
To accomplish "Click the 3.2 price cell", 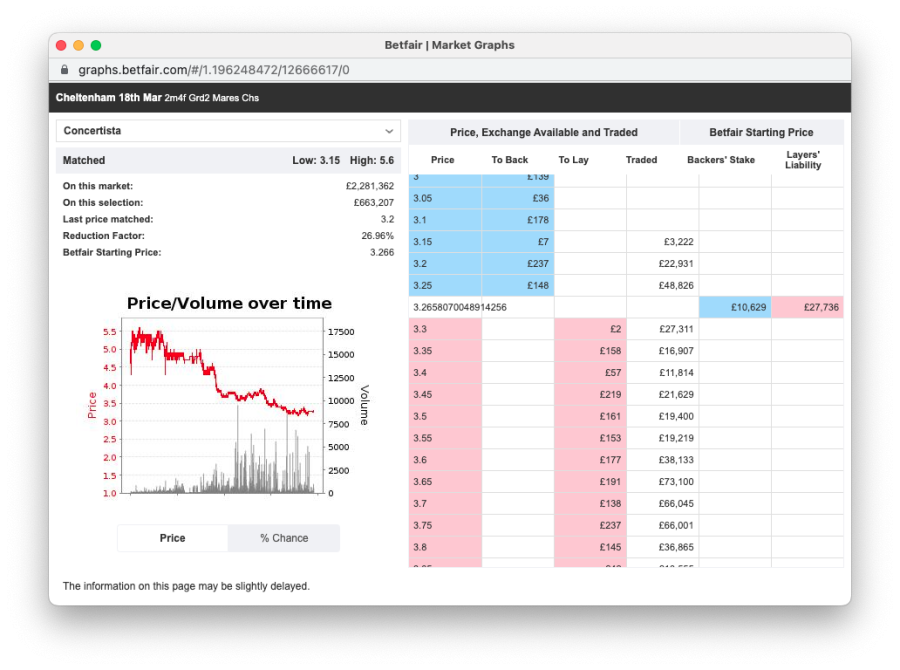I will 445,264.
